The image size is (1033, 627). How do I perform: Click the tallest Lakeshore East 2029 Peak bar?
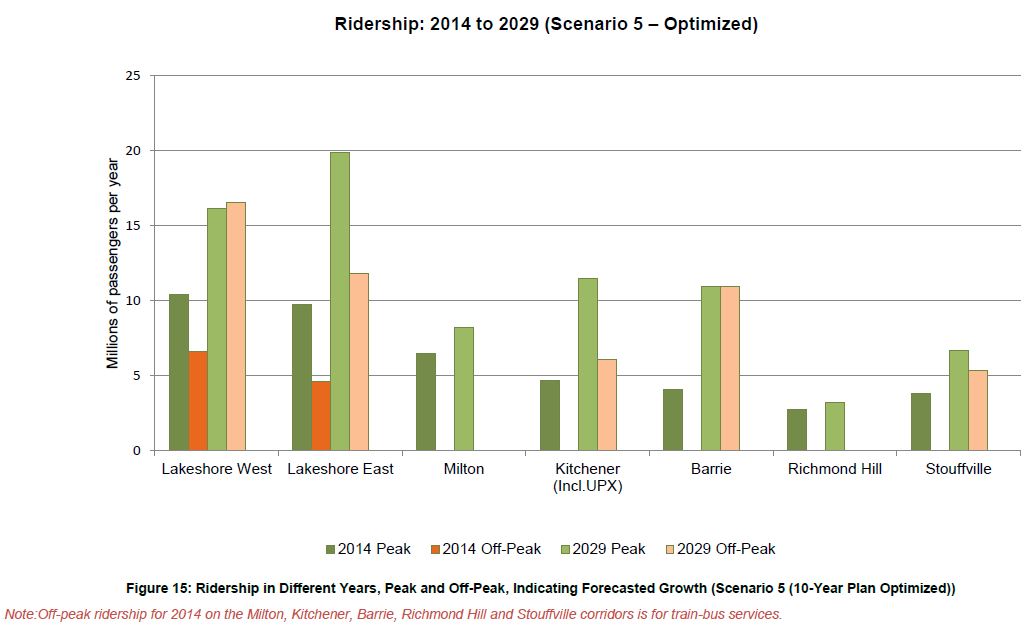(x=340, y=301)
